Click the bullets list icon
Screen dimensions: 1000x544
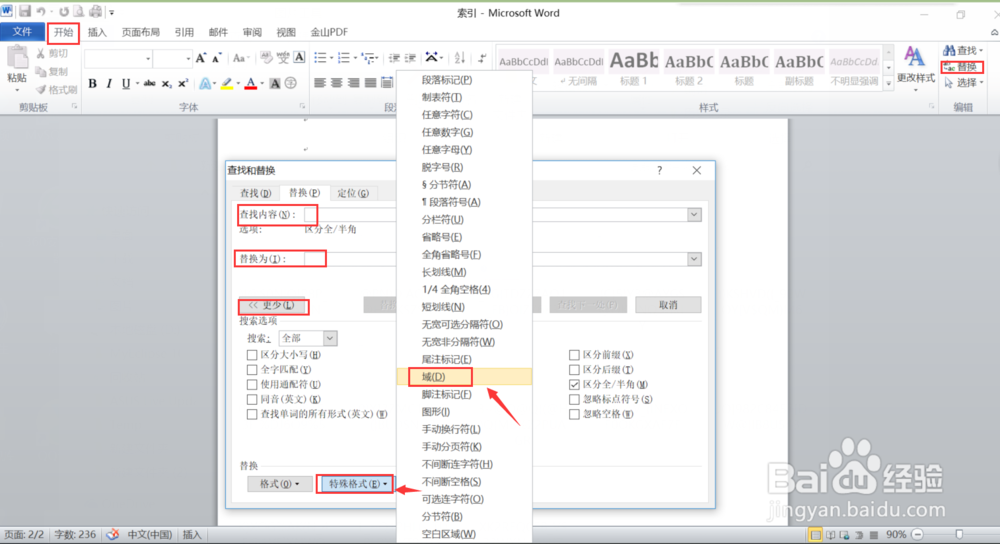point(320,59)
